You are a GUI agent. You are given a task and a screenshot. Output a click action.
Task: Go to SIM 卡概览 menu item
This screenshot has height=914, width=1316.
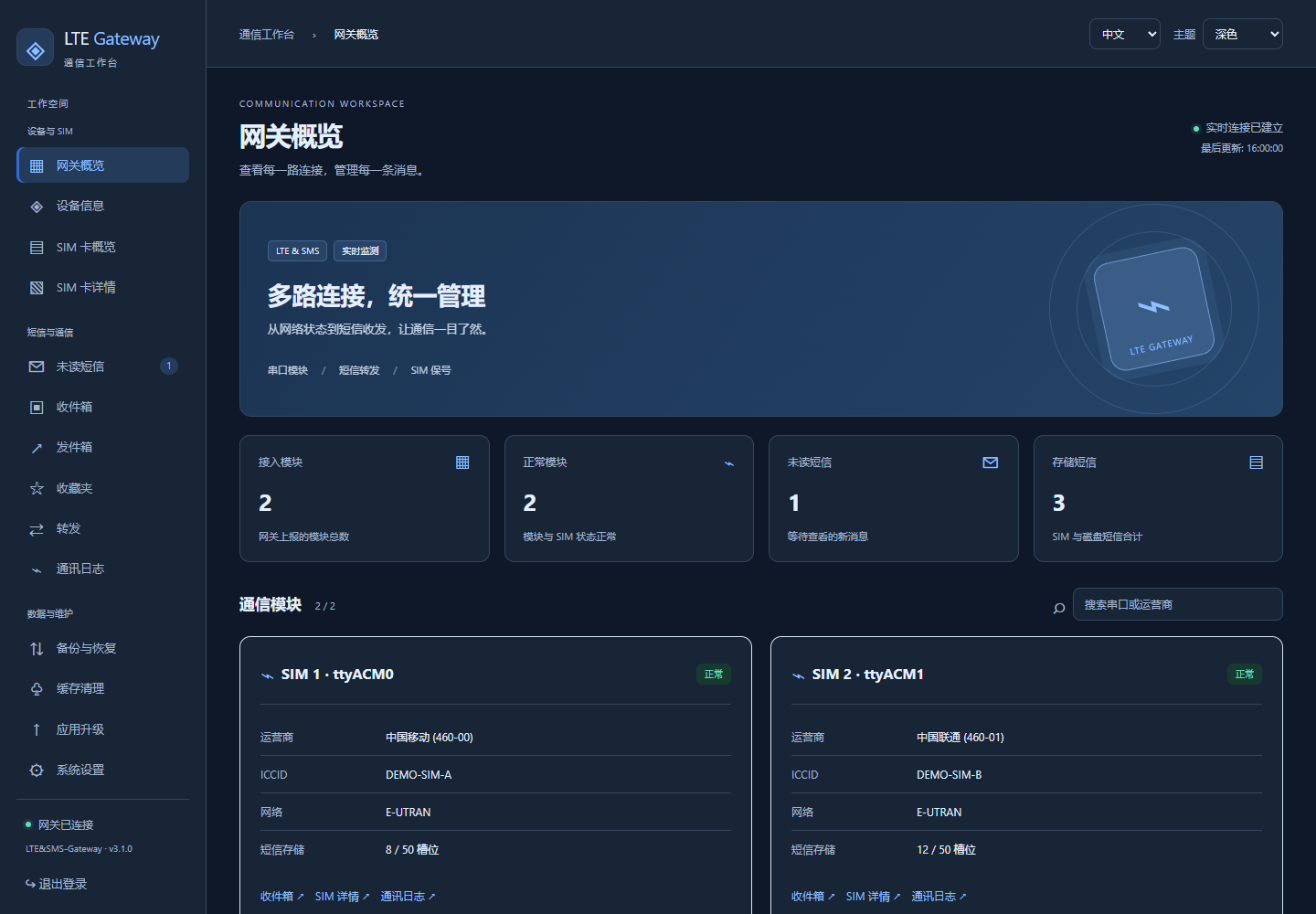[103, 247]
